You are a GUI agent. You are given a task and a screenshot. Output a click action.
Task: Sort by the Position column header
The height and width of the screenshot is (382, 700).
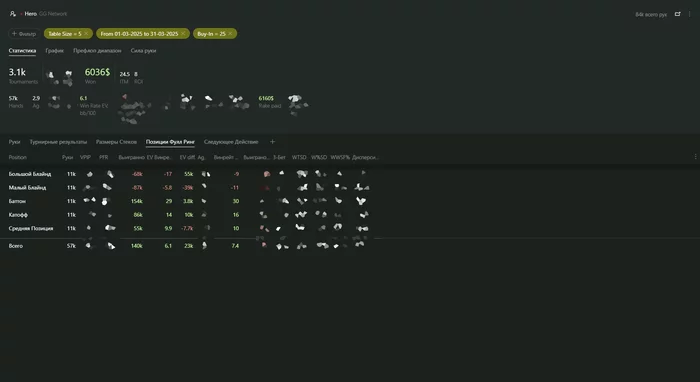(18, 157)
